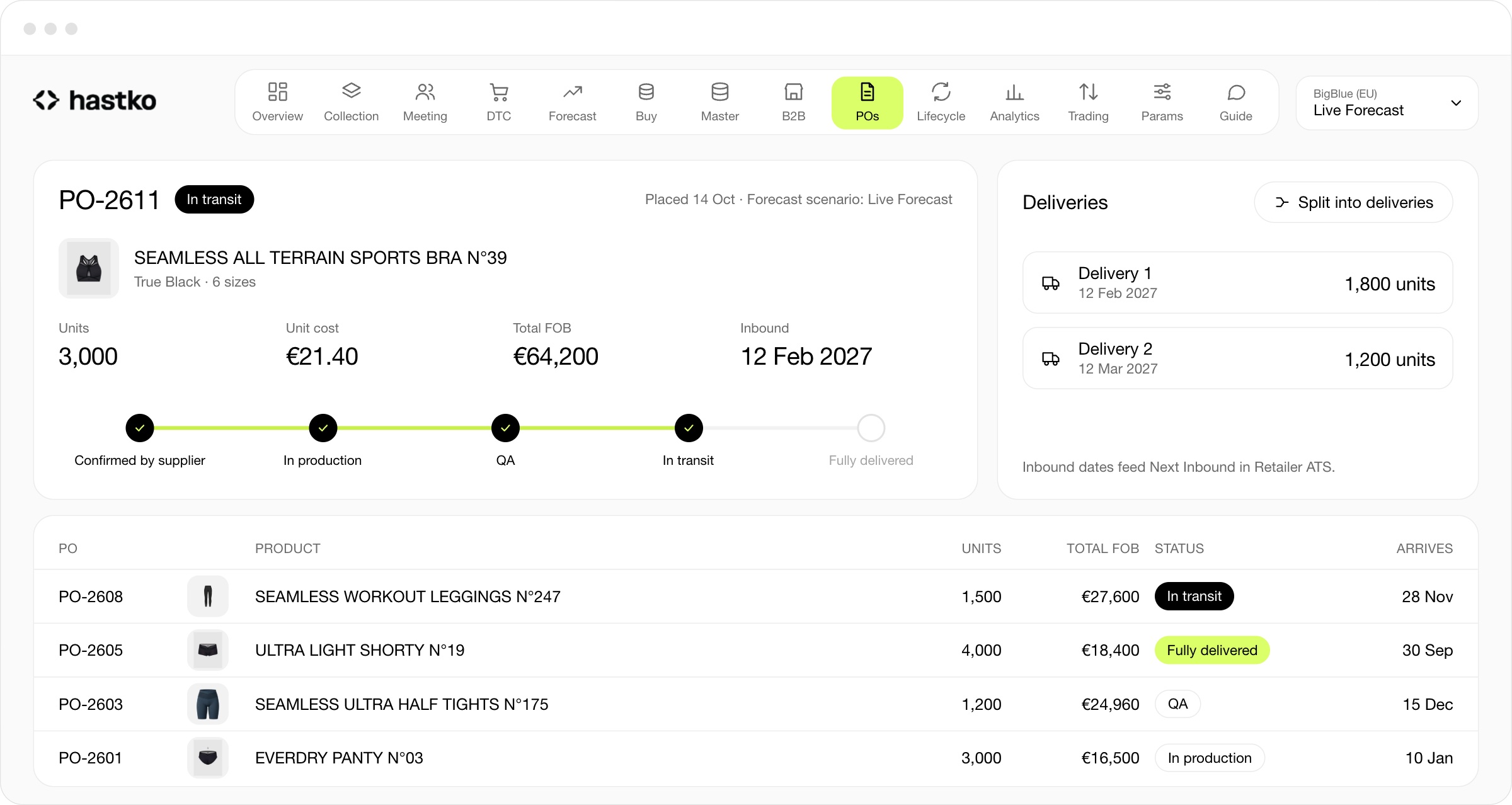Screen dimensions: 1512x805
Task: Open the Guide chat bubble icon
Action: click(1235, 92)
